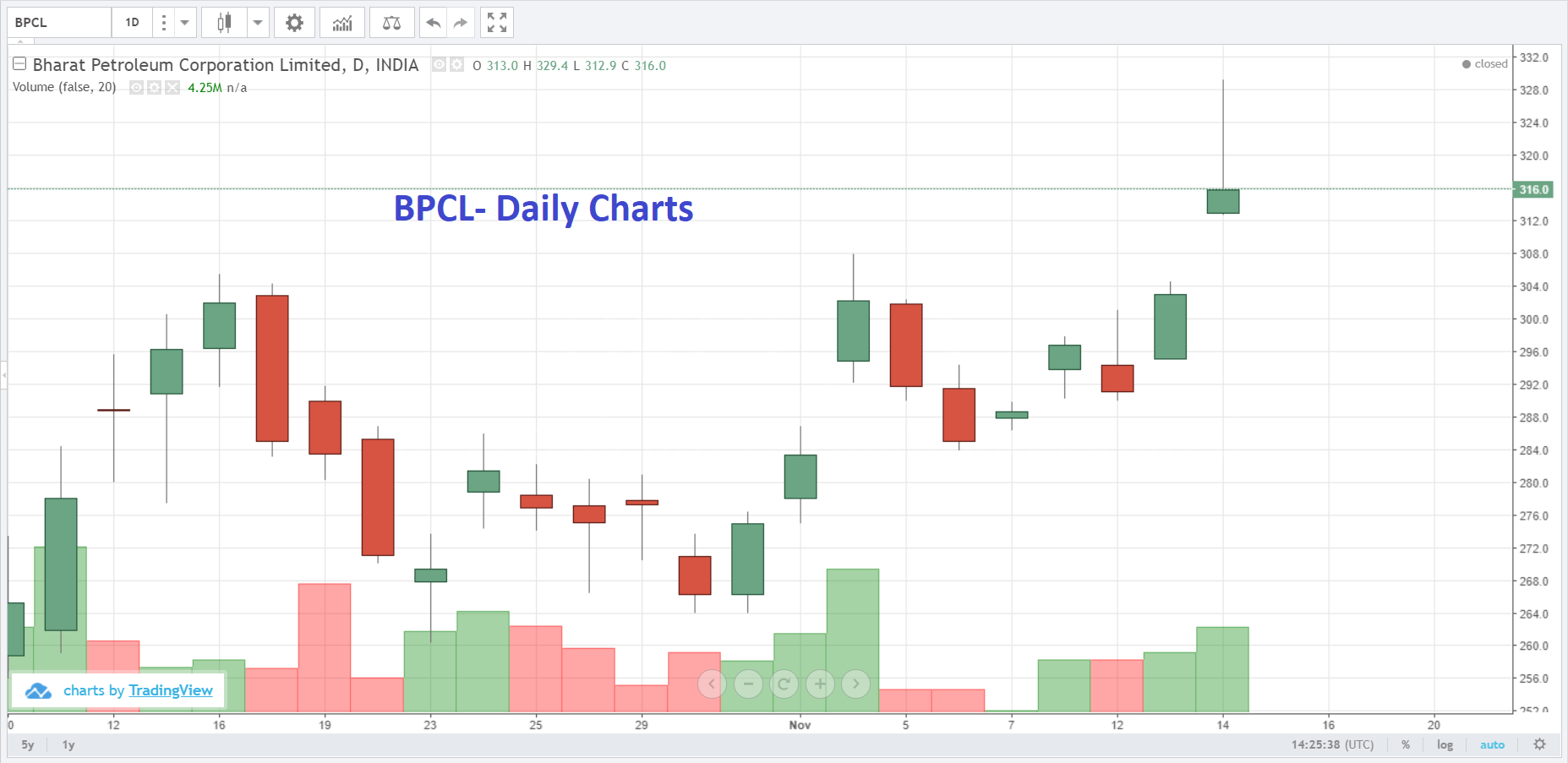
Task: Click the Nov label on time axis
Action: tap(800, 725)
